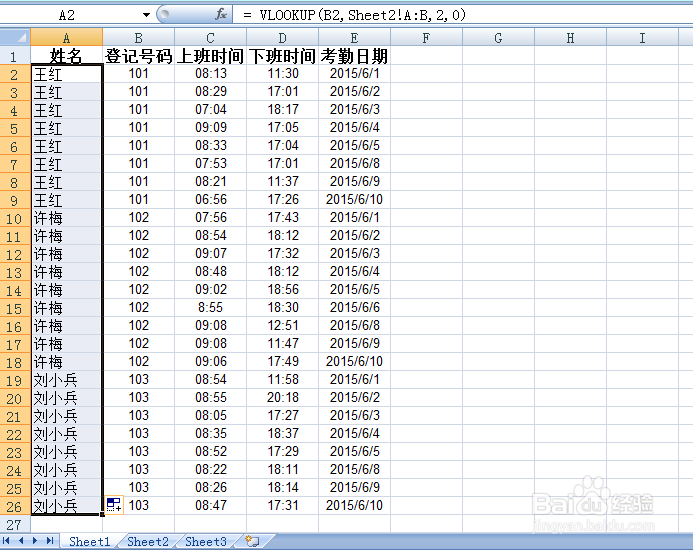Click next sheet navigation arrow
This screenshot has width=693, height=550.
pos(35,541)
